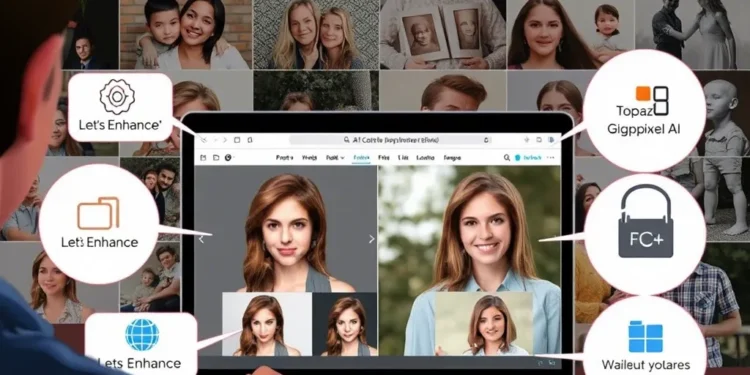Click the browser forward arrow in toolbar
Viewport: 750px width, 375px height.
tap(225, 140)
